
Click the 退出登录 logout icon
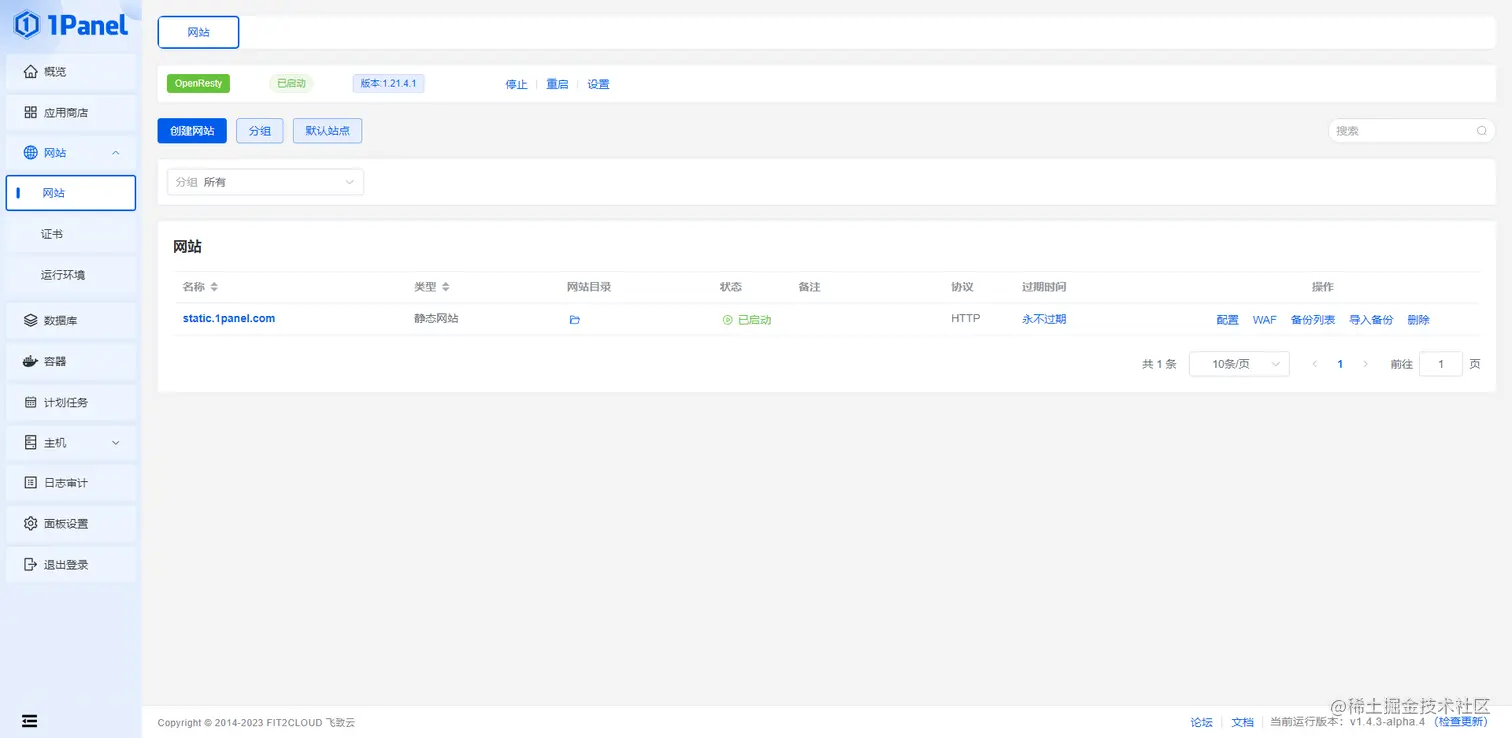point(31,565)
